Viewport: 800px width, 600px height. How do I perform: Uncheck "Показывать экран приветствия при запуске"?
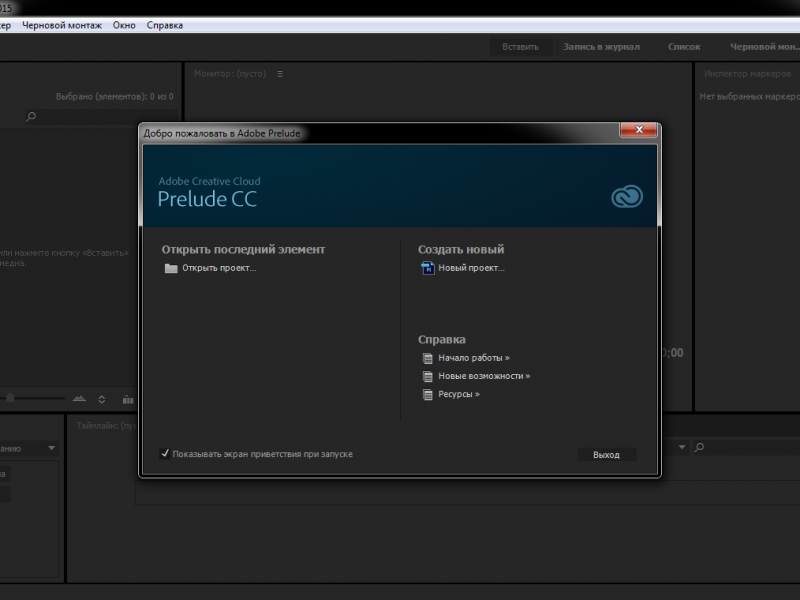165,454
